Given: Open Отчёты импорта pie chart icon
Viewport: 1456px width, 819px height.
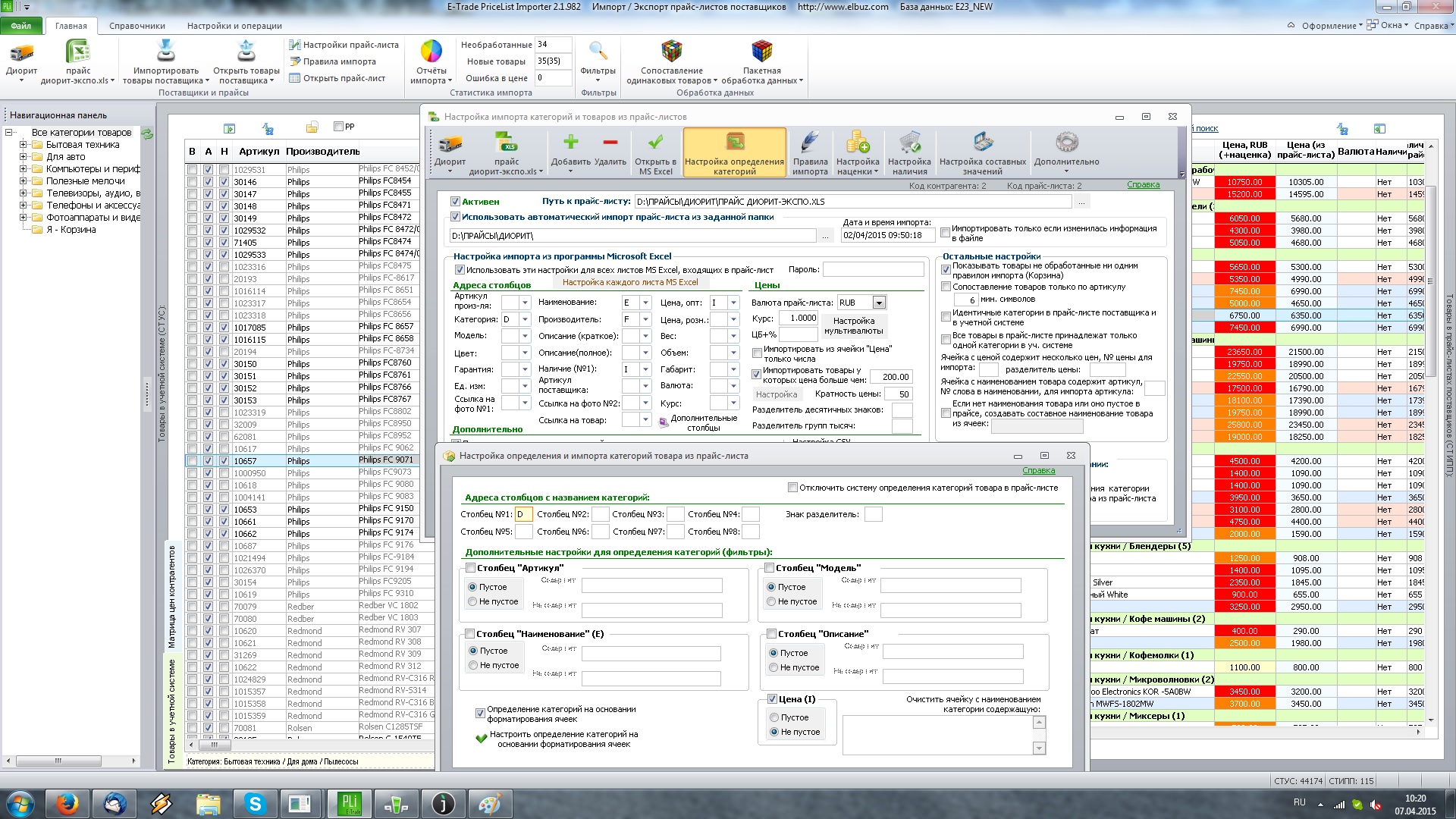Looking at the screenshot, I should [x=431, y=52].
